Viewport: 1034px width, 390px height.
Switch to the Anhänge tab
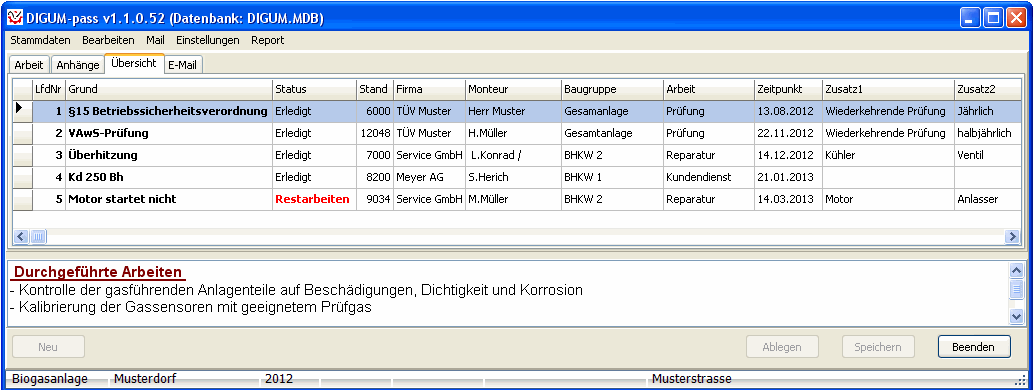(78, 65)
